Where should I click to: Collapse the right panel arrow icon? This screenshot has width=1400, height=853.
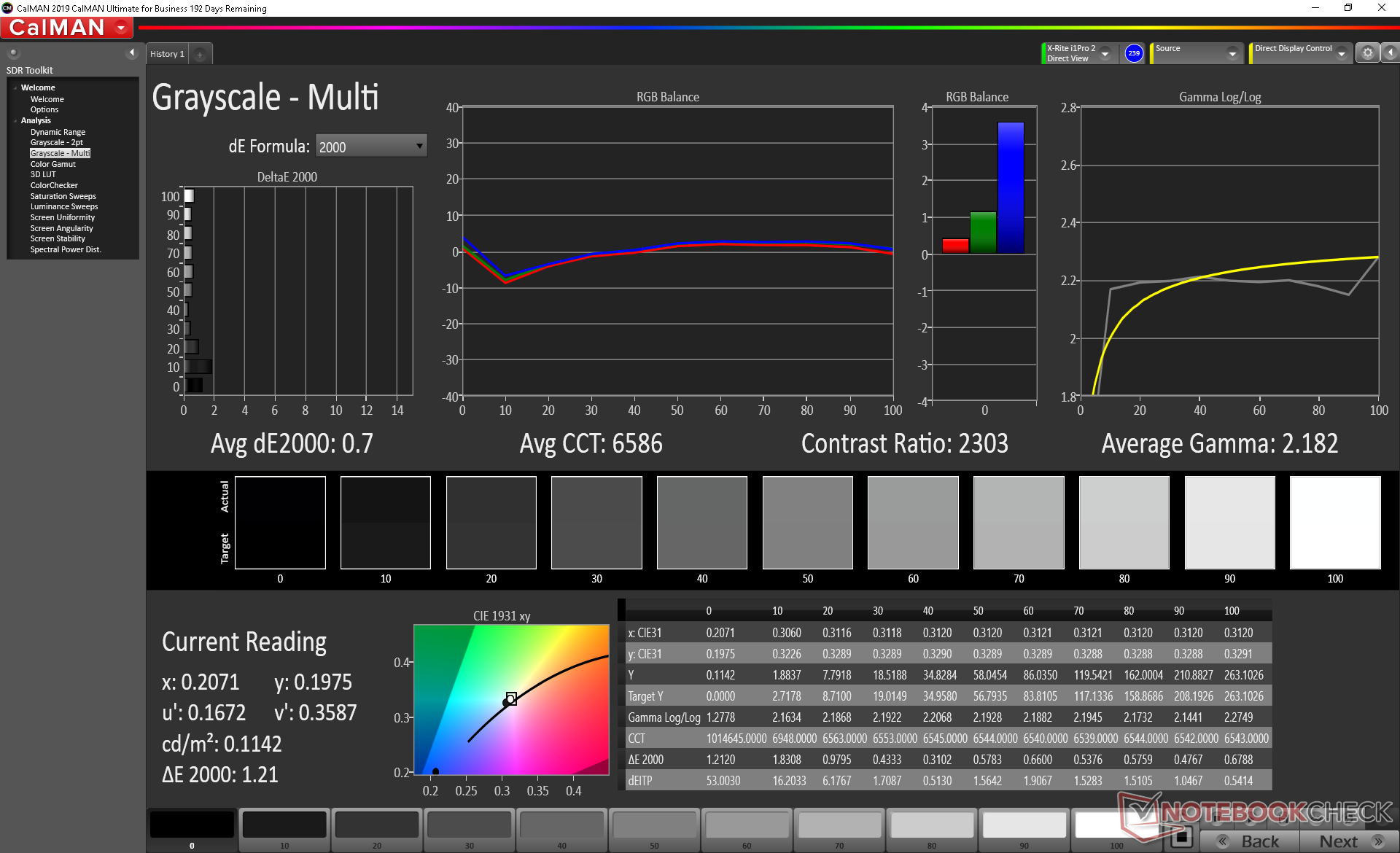(1391, 53)
